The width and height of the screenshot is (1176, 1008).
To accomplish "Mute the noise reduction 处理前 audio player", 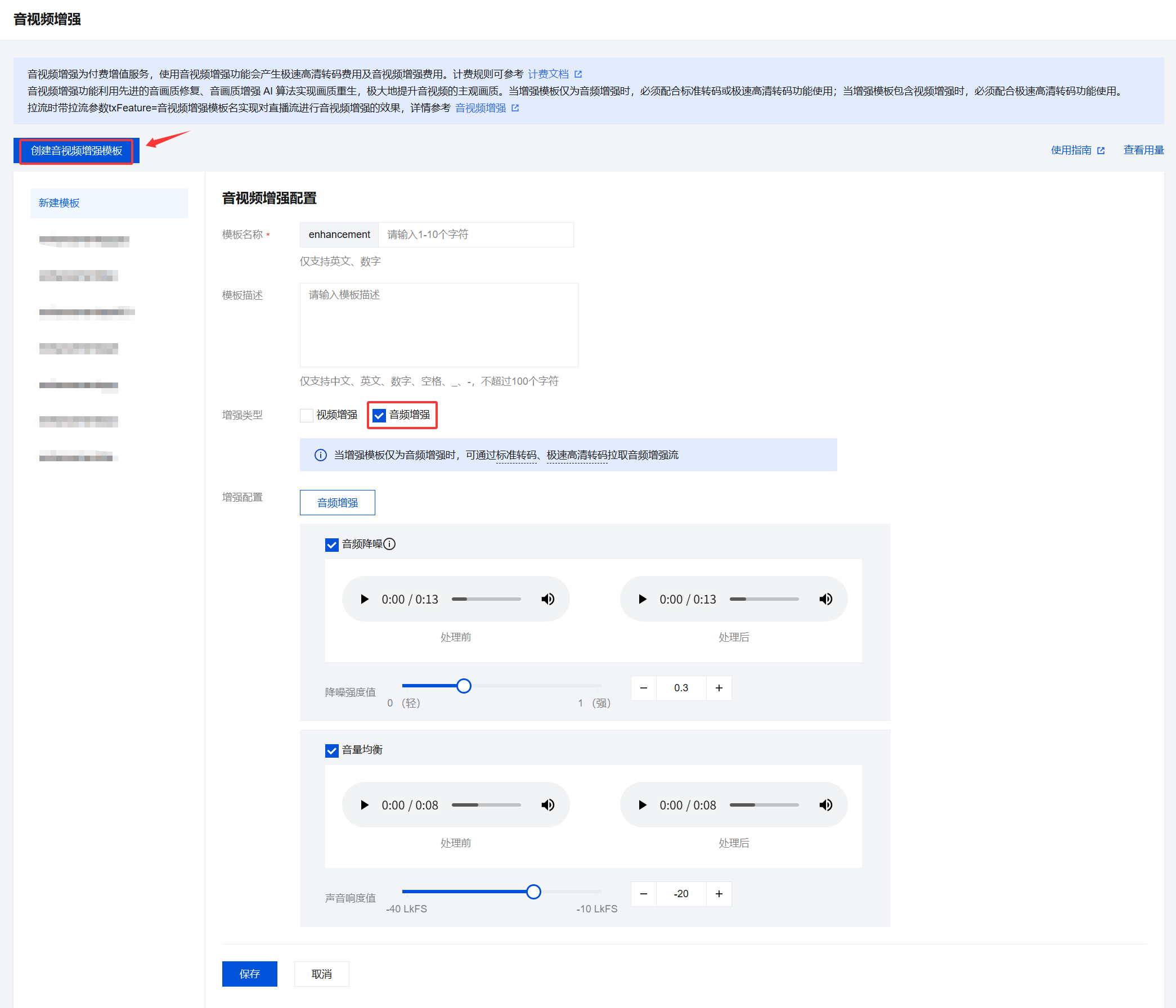I will pyautogui.click(x=547, y=599).
